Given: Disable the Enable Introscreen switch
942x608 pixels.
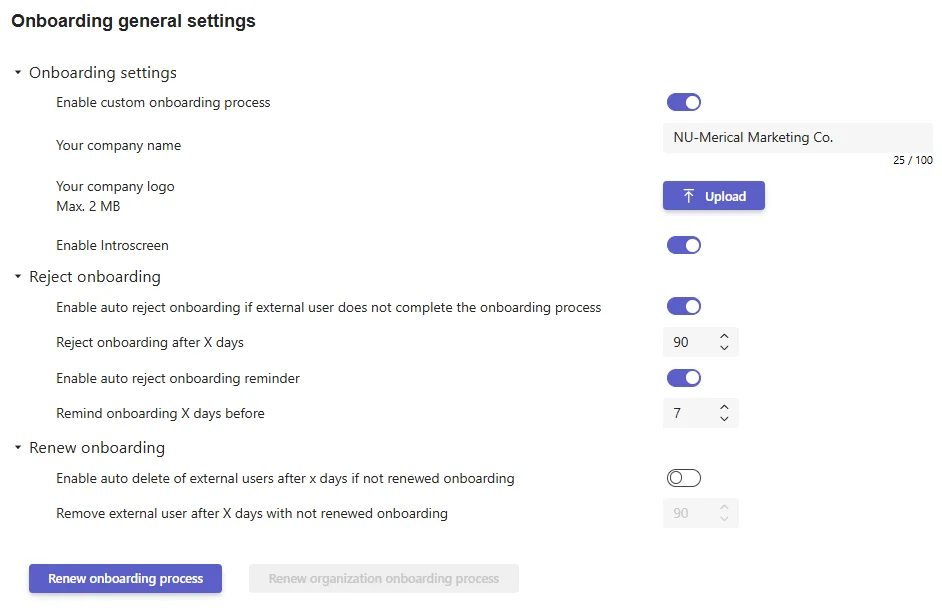Looking at the screenshot, I should (684, 245).
